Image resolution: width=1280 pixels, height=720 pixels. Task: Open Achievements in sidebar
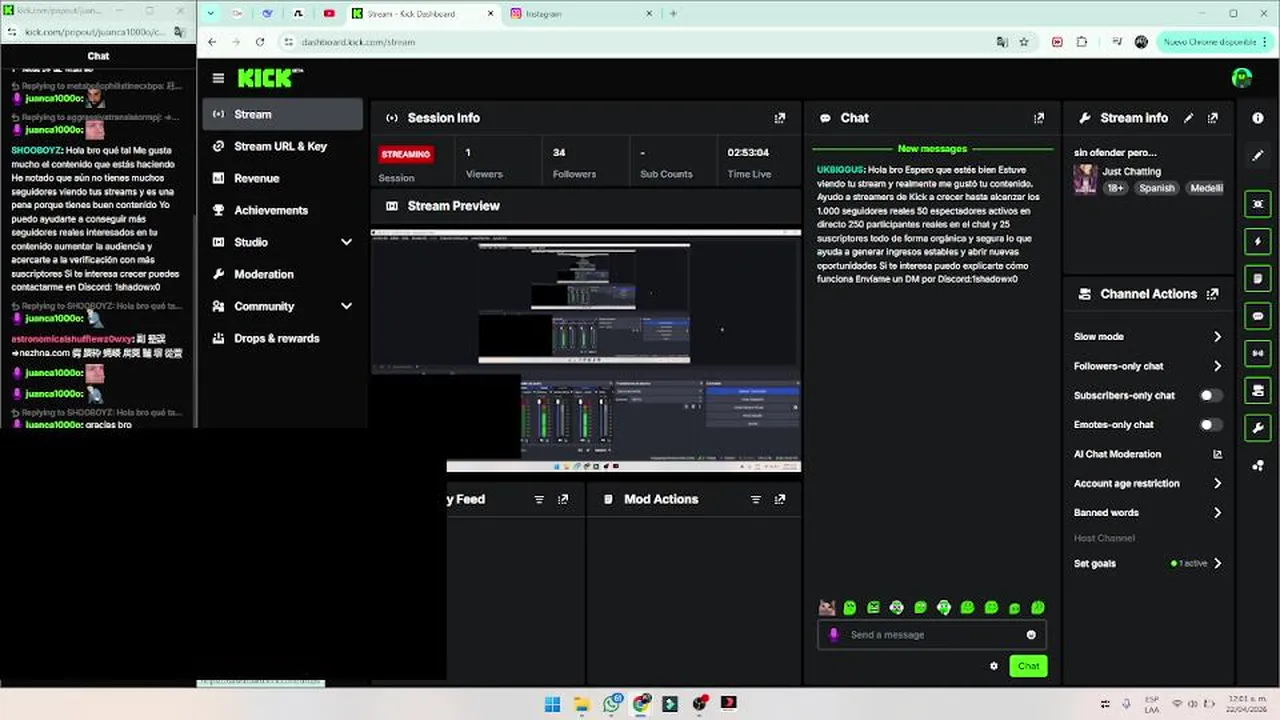282,210
